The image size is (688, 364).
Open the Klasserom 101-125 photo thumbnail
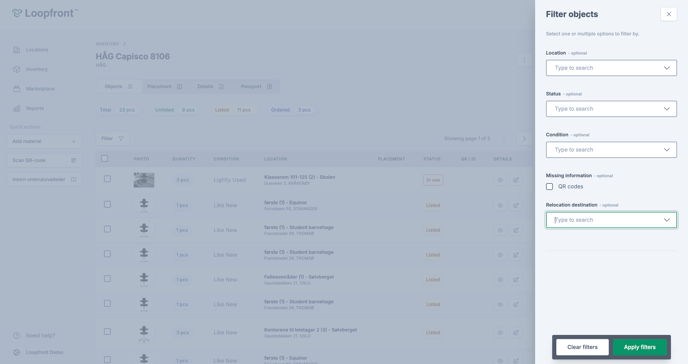pyautogui.click(x=144, y=180)
